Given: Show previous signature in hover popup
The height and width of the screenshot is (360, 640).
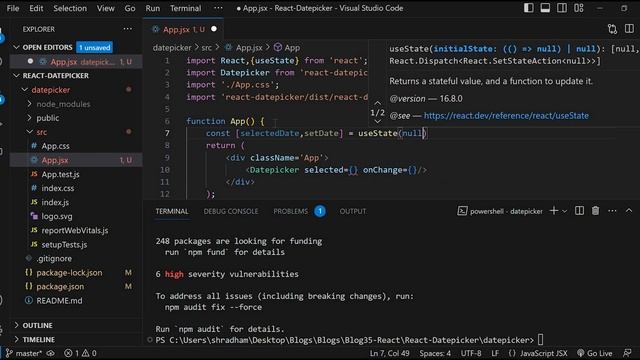Looking at the screenshot, I should (x=378, y=103).
